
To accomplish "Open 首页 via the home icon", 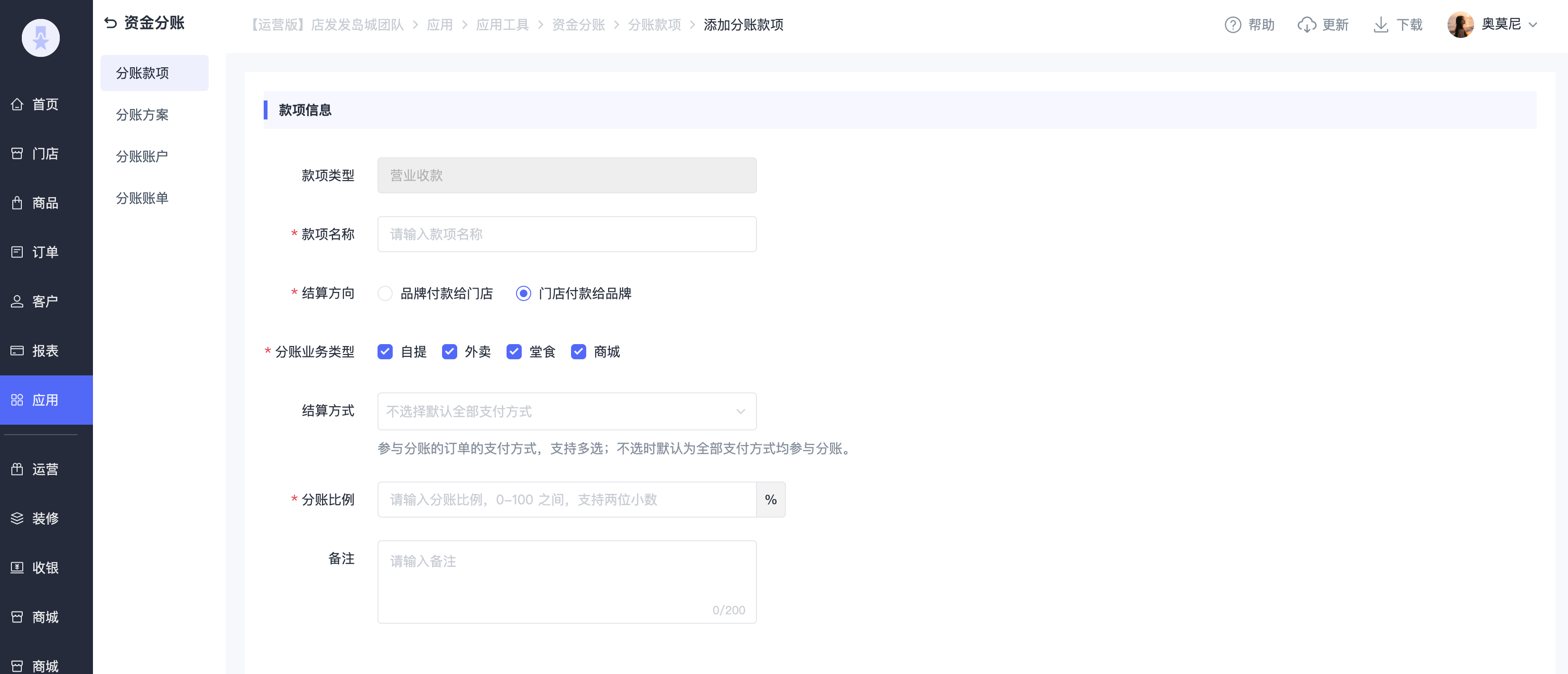I will (x=17, y=104).
